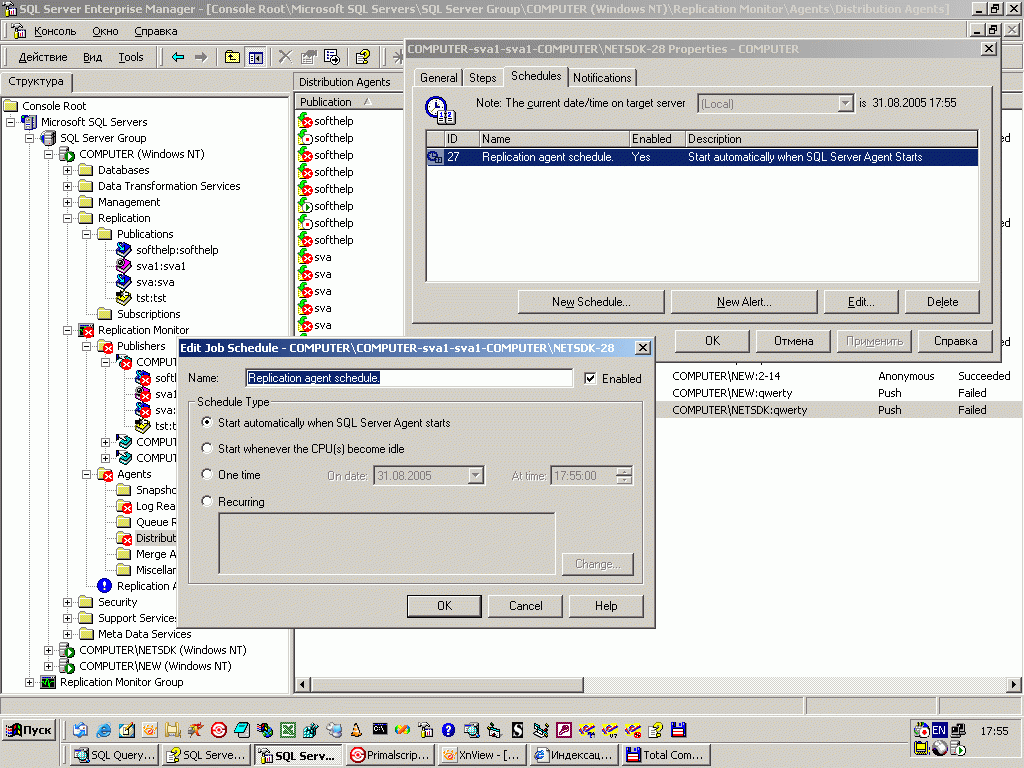Select the Subscriptions folder in tree

(148, 314)
